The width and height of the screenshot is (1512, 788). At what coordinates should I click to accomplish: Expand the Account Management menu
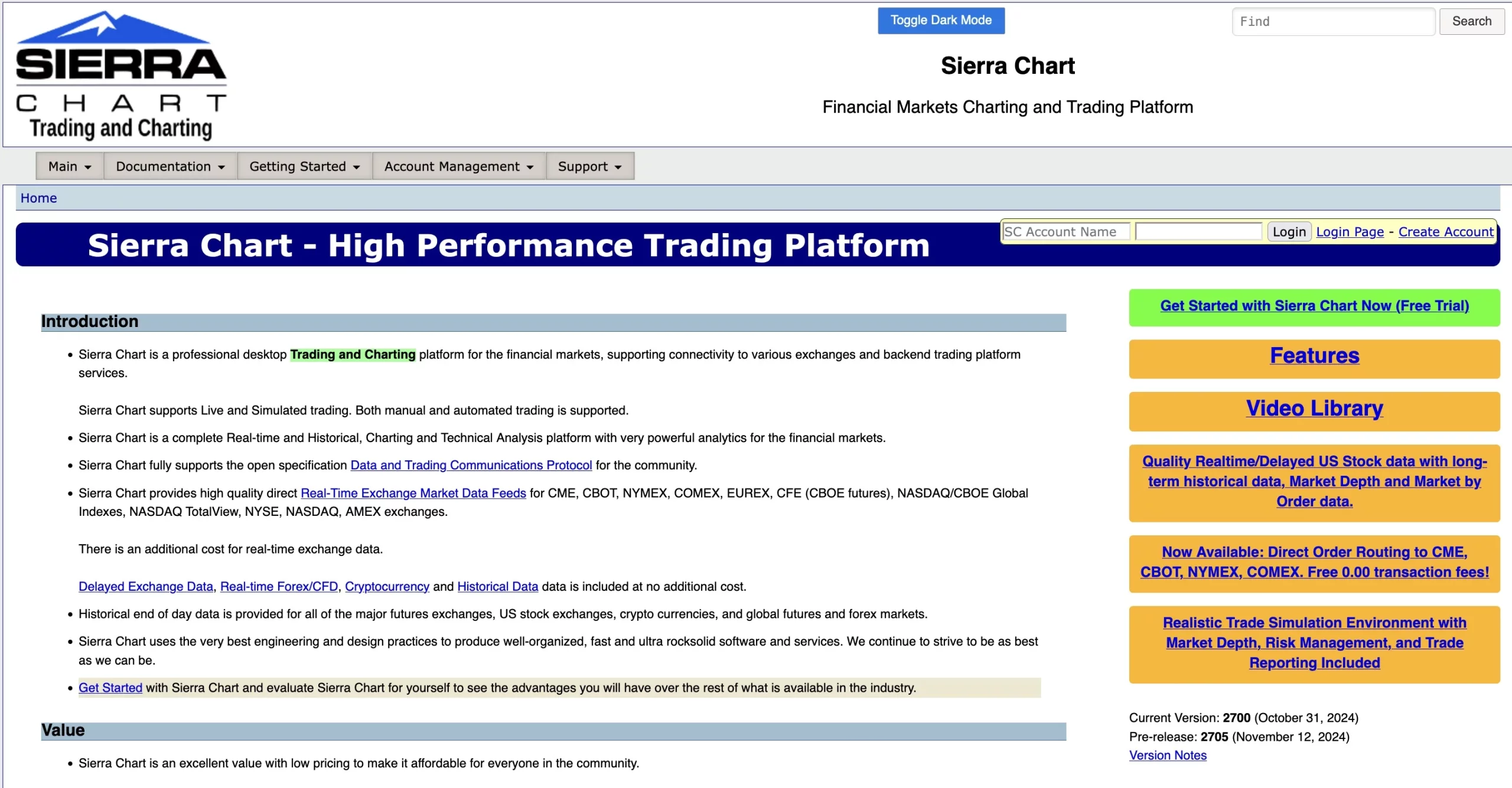459,166
